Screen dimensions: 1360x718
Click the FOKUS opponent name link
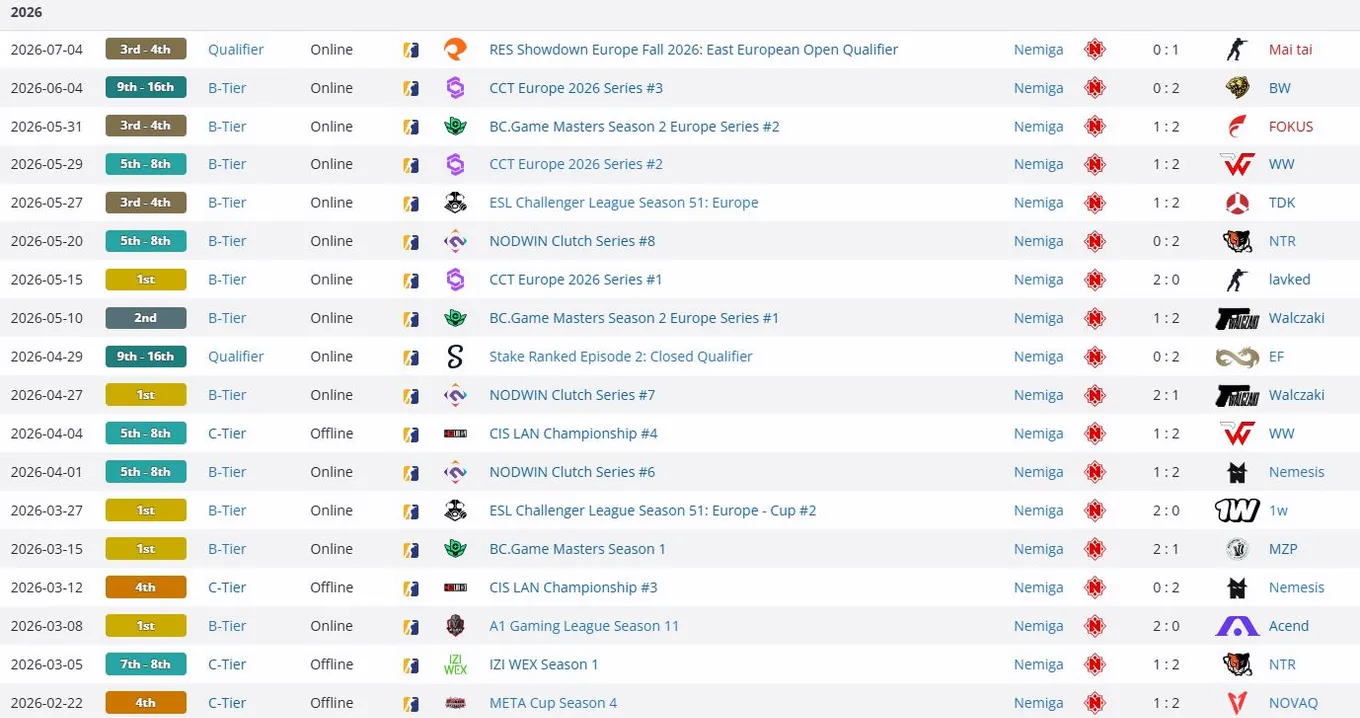click(1291, 126)
